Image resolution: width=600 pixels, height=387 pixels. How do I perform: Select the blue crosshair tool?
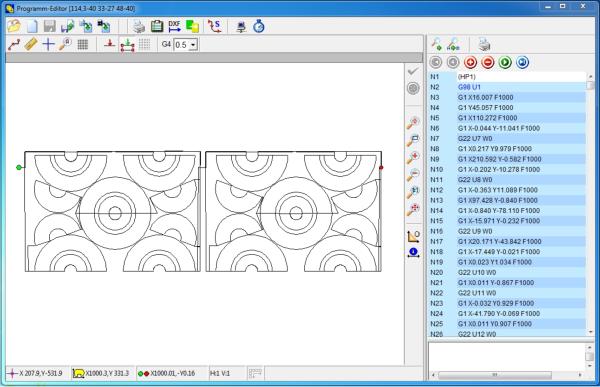(48, 44)
